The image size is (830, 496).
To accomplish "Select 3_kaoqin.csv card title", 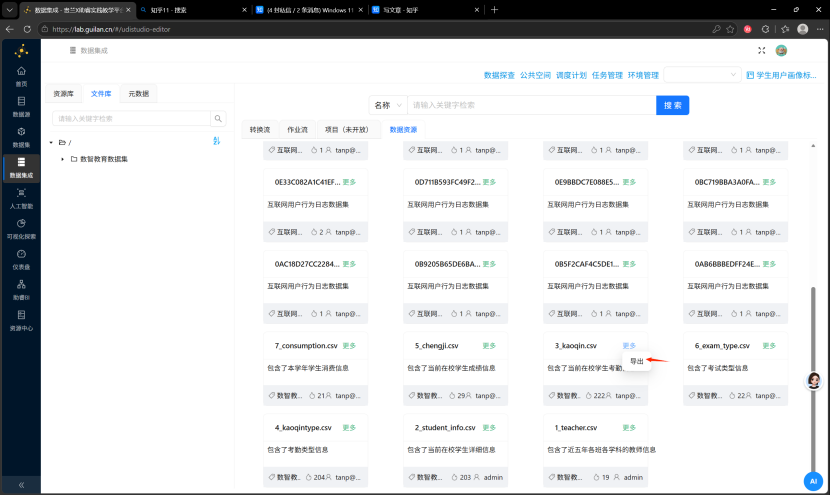I will point(575,346).
